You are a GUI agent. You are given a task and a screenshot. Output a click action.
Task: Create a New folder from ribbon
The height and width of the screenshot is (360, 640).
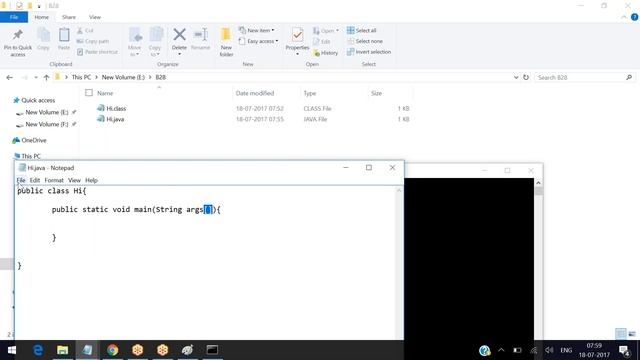[226, 42]
